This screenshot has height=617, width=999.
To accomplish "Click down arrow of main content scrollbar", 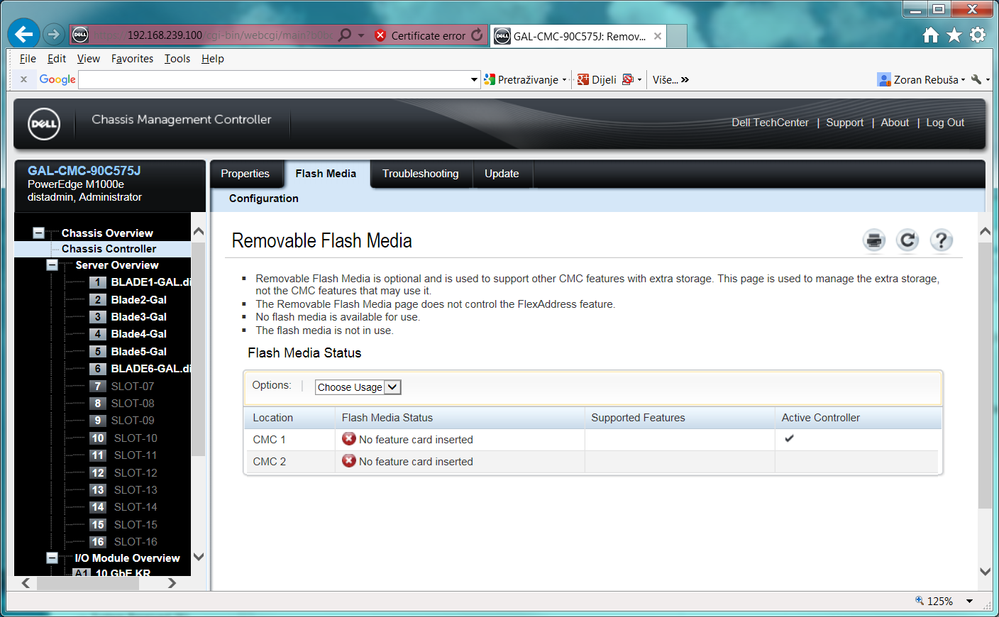I will 985,571.
